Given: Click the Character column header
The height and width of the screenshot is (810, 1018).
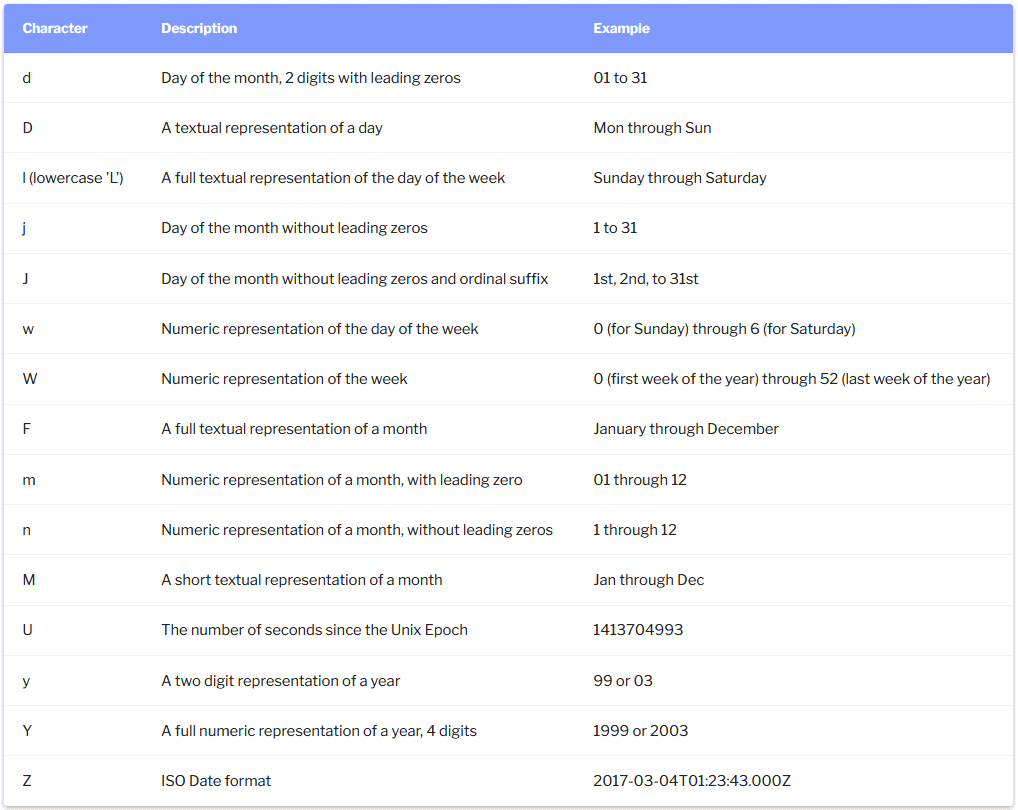Looking at the screenshot, I should 55,28.
